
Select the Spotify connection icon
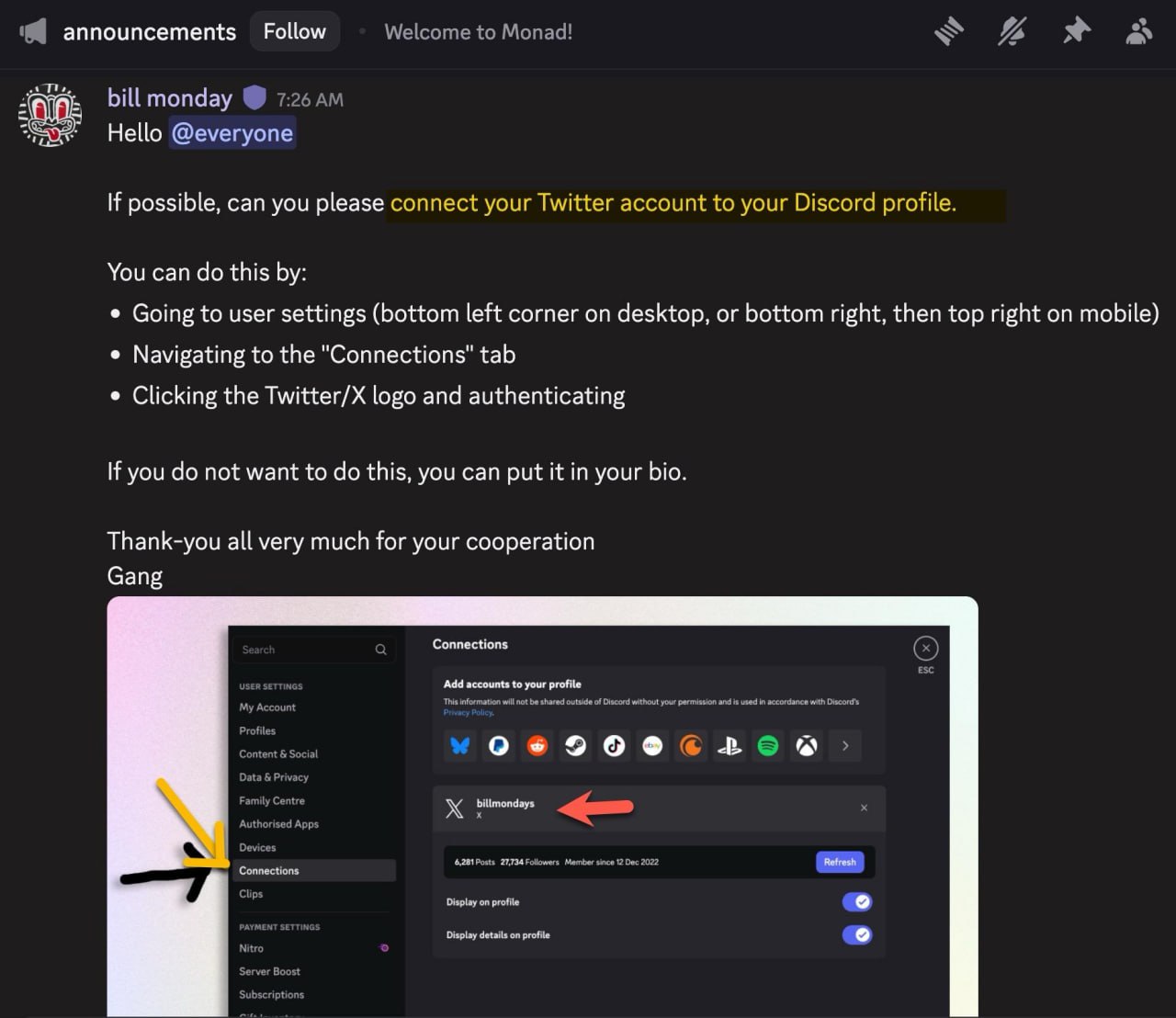tap(768, 746)
